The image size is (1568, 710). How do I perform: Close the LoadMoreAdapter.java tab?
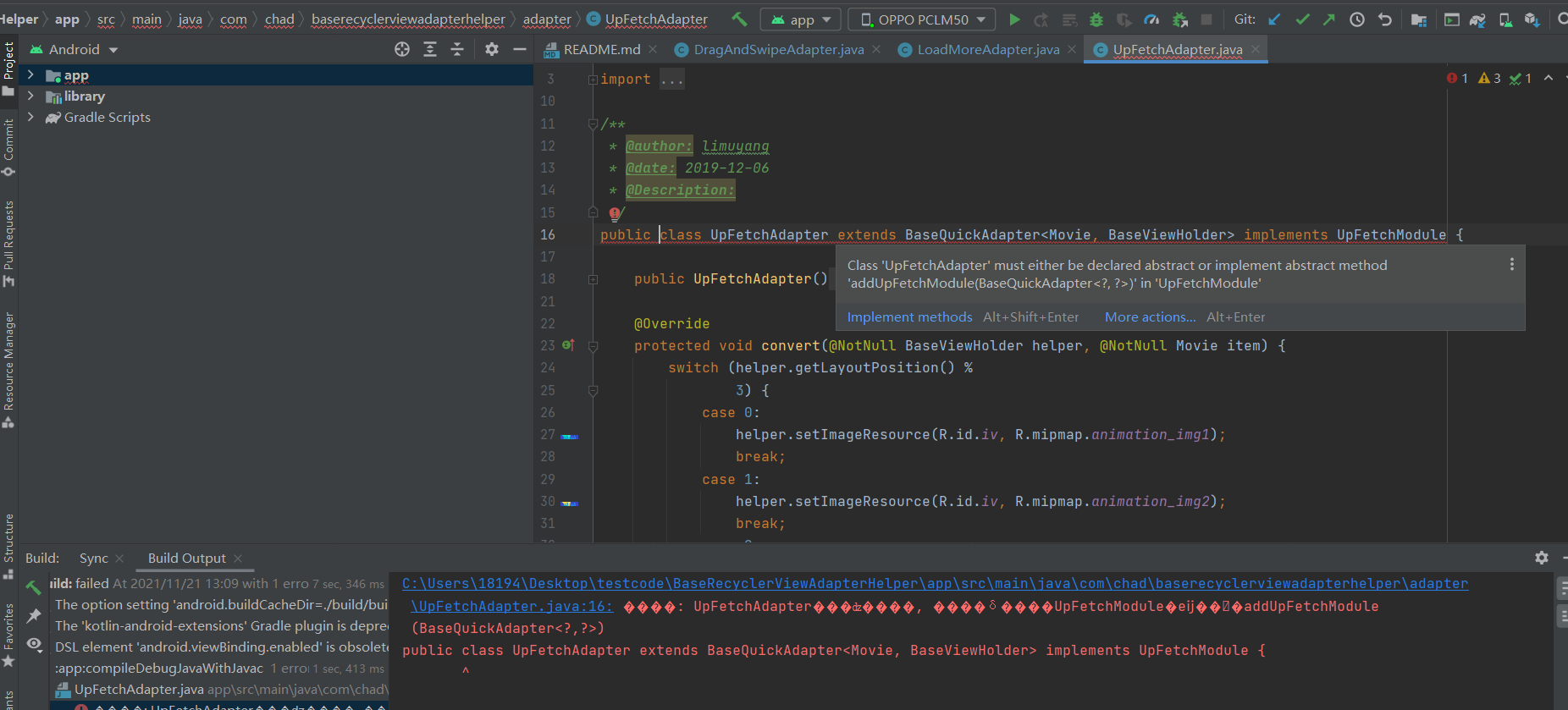[x=1072, y=49]
